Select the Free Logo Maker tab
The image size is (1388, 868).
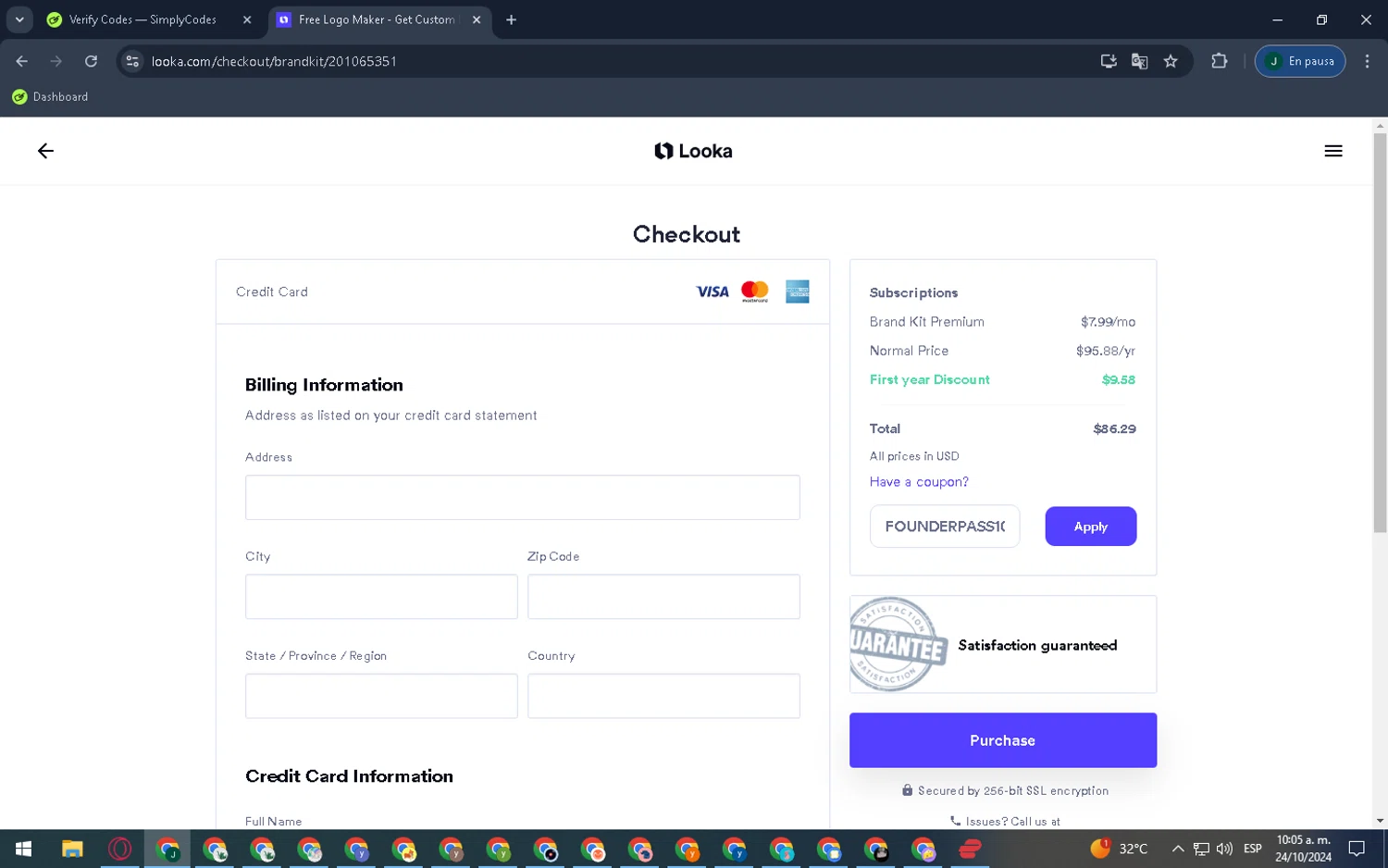[x=377, y=19]
